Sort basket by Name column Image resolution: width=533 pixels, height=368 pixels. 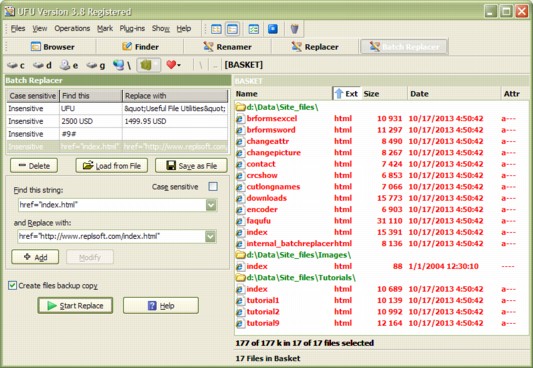(x=283, y=94)
